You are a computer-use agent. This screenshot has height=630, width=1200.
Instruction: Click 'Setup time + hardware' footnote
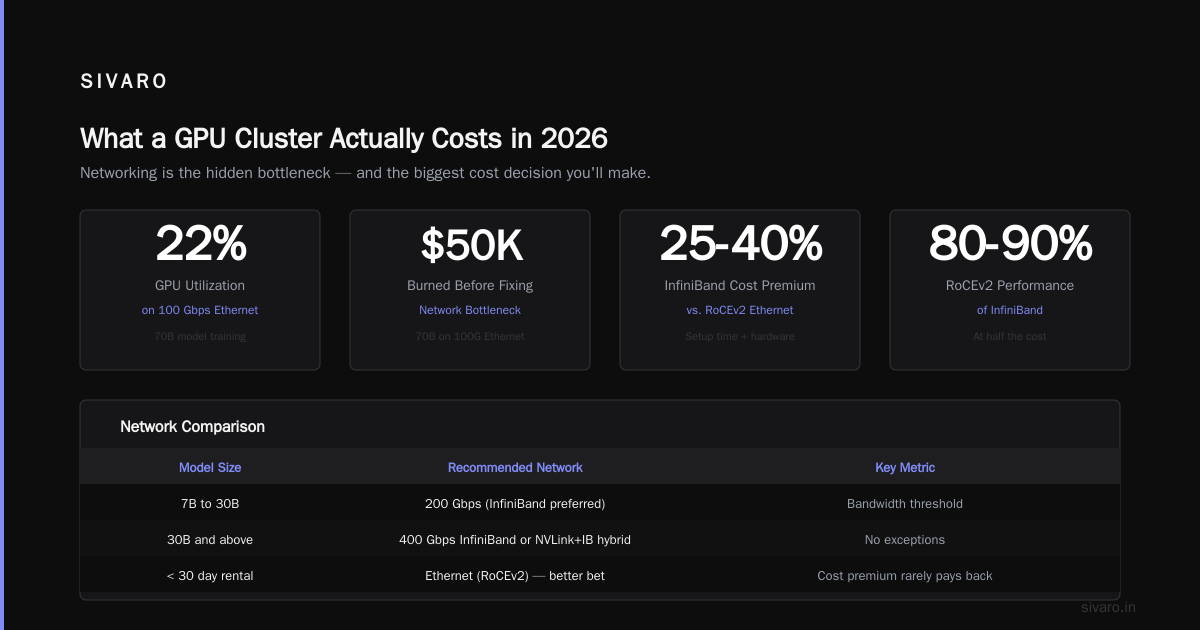740,336
